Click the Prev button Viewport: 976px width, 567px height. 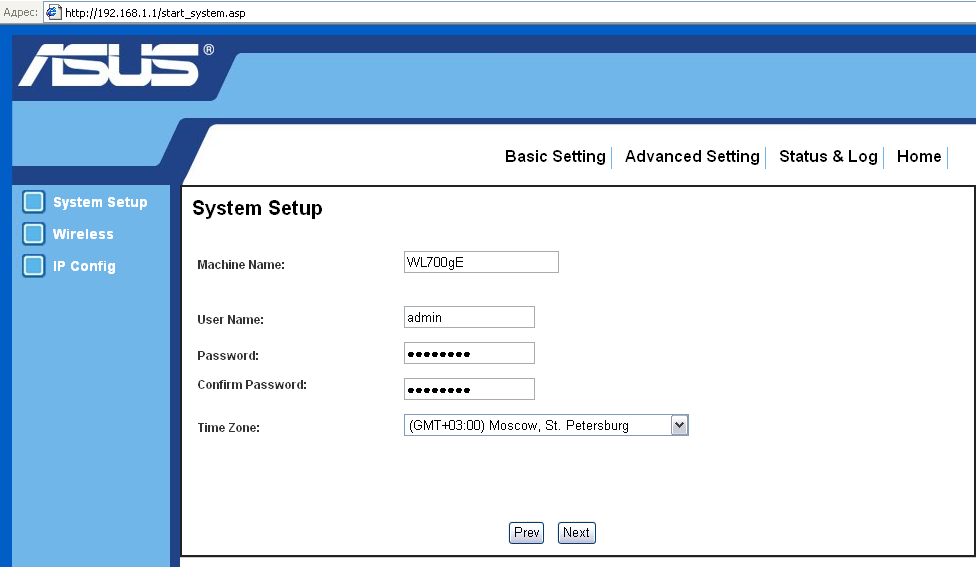point(527,533)
